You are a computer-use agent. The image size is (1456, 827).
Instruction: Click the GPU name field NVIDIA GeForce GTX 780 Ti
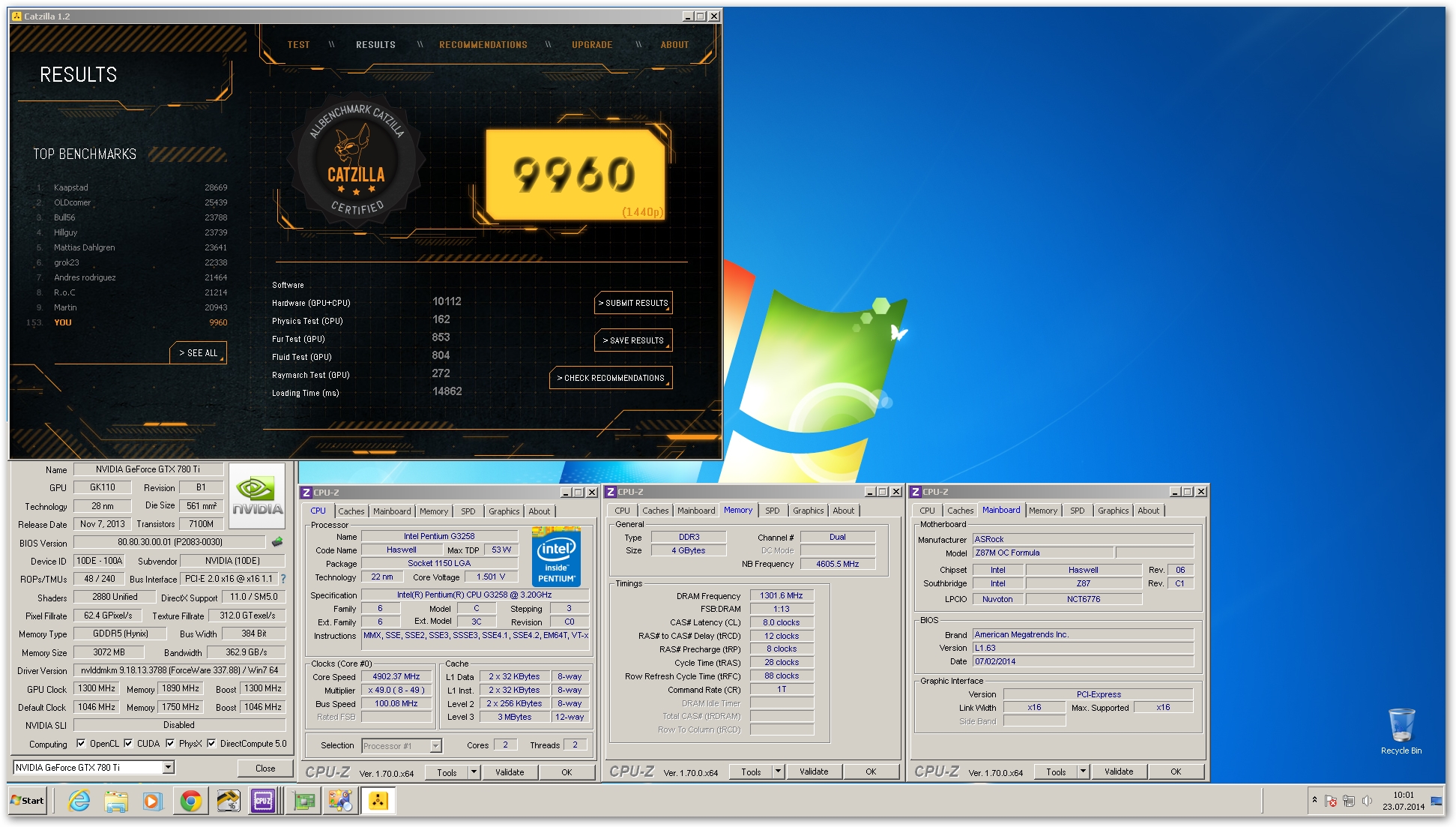point(148,469)
